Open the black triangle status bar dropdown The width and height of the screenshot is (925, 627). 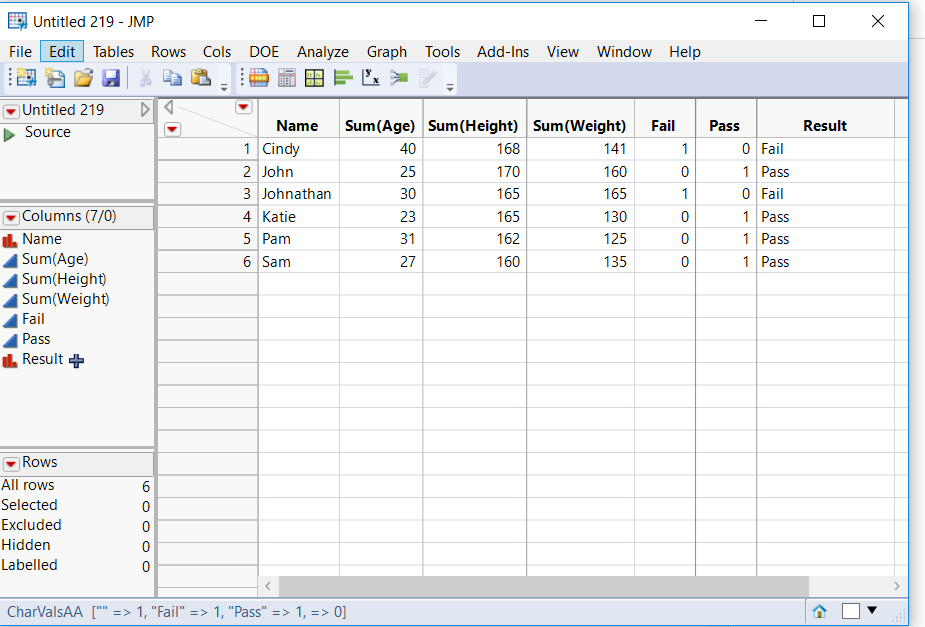coord(872,610)
